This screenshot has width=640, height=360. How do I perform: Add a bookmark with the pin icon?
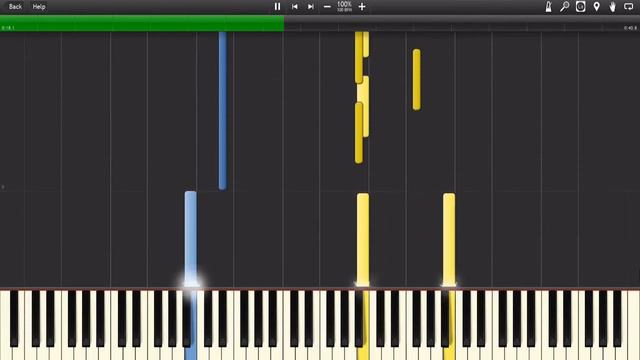tap(597, 7)
